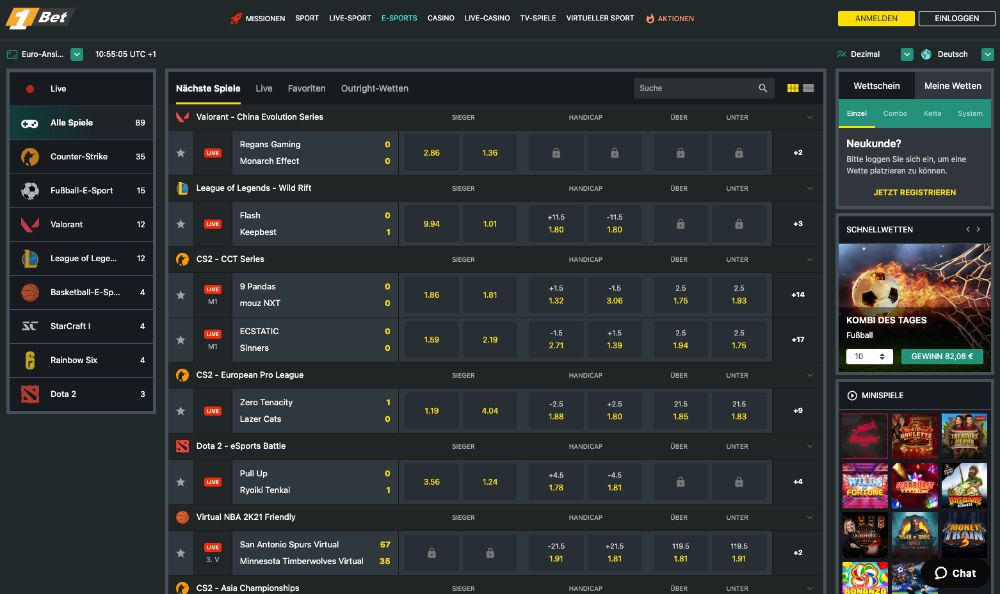Click Gewinn 82,08 € button
This screenshot has height=594, width=1000.
[x=942, y=356]
